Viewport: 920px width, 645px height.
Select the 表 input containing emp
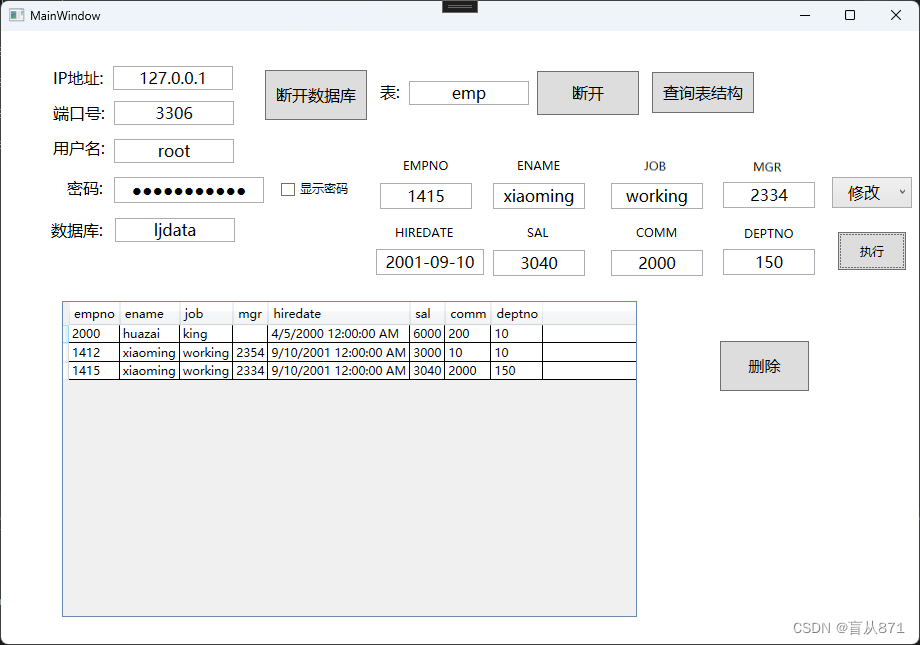[x=468, y=92]
